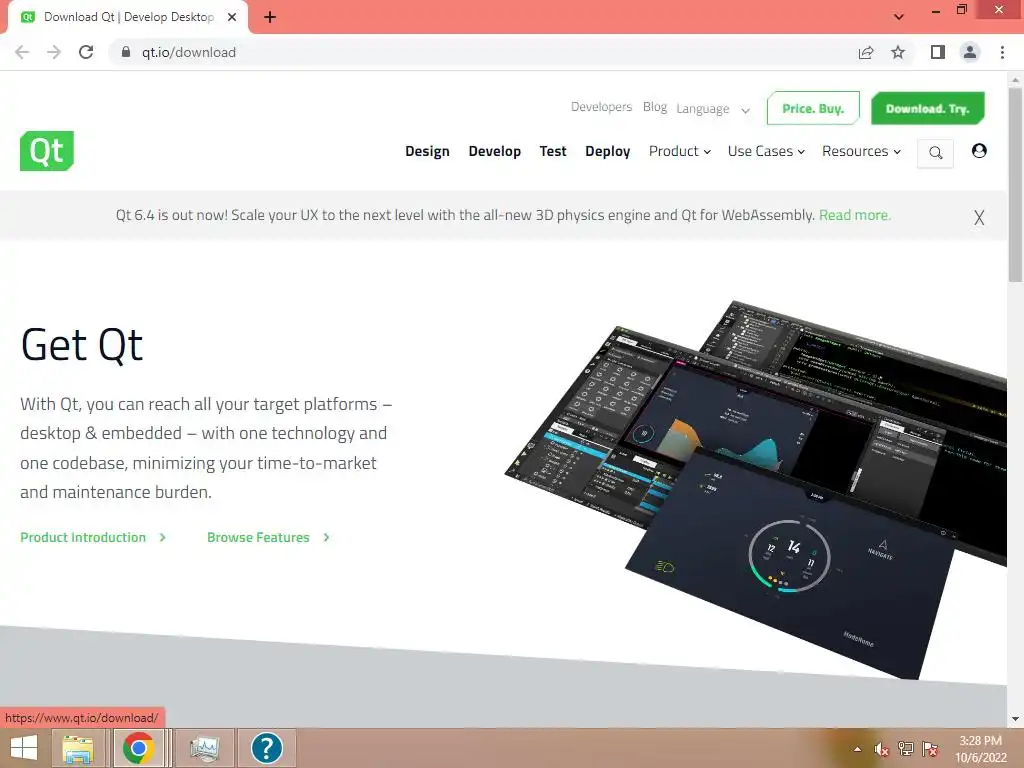The image size is (1024, 768).
Task: Expand the Use Cases menu
Action: pos(766,151)
